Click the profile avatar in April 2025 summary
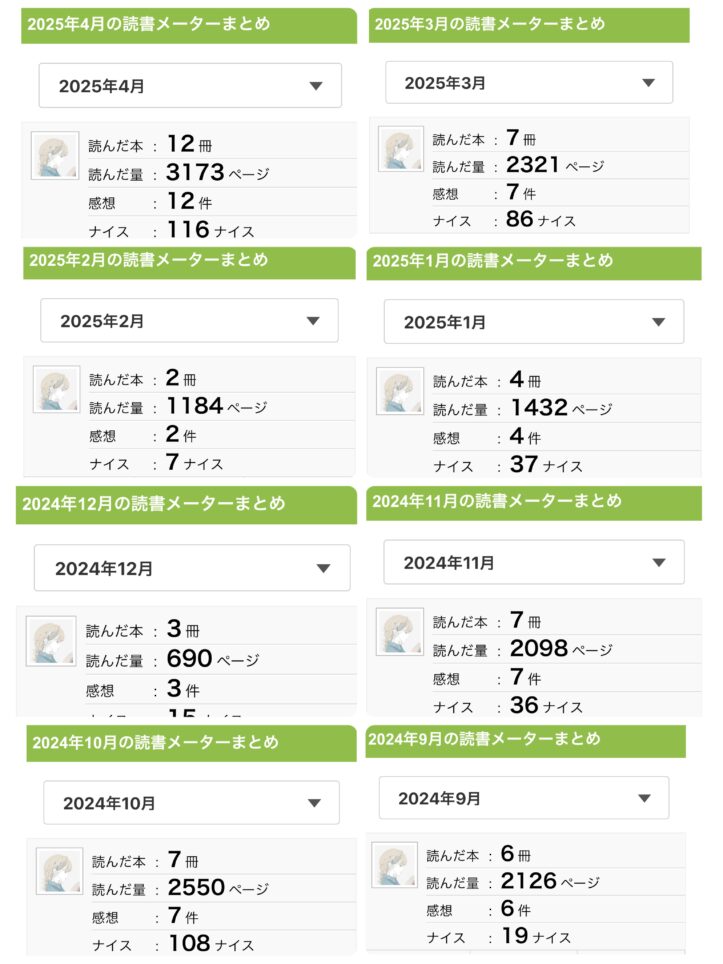The width and height of the screenshot is (723, 964). 55,156
